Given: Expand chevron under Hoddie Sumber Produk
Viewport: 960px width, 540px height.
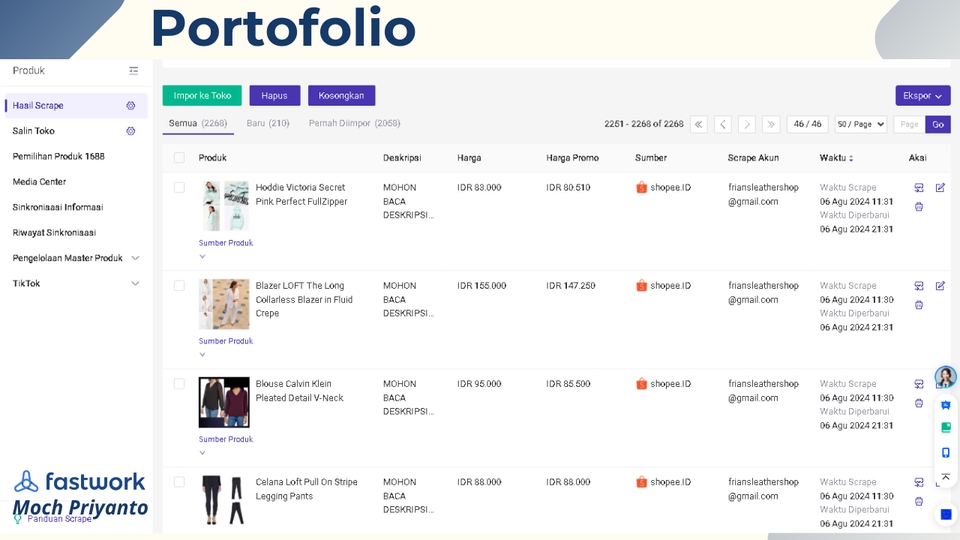Looking at the screenshot, I should [x=202, y=257].
